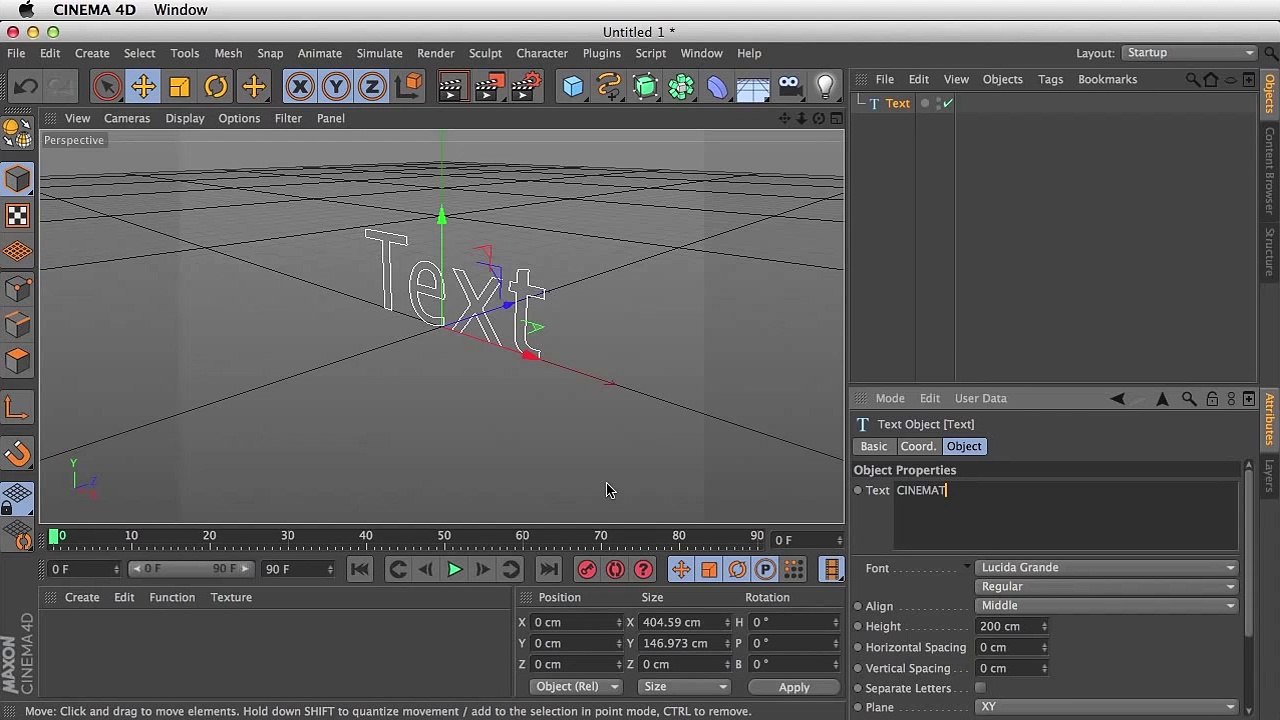Toggle Y-axis lock
This screenshot has width=1280, height=720.
click(336, 87)
